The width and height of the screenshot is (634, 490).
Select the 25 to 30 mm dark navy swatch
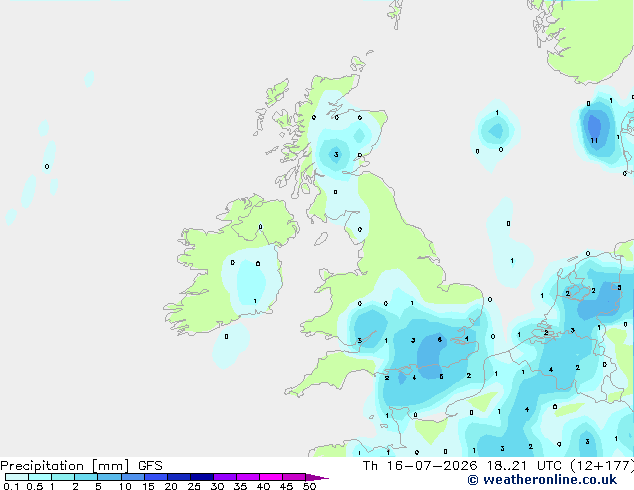(x=202, y=477)
